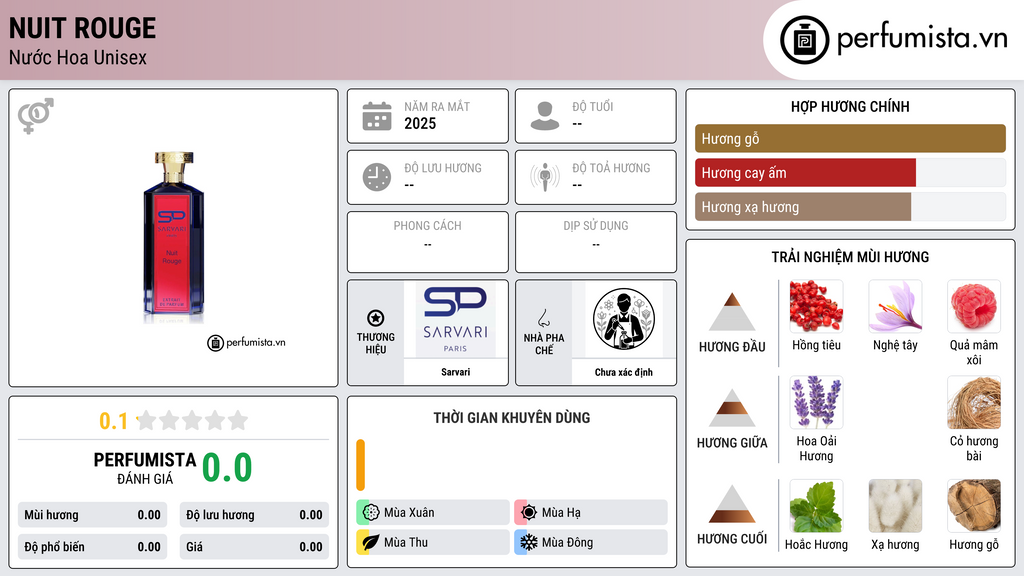Click the sillage icon for Độ toả hương

tap(545, 177)
